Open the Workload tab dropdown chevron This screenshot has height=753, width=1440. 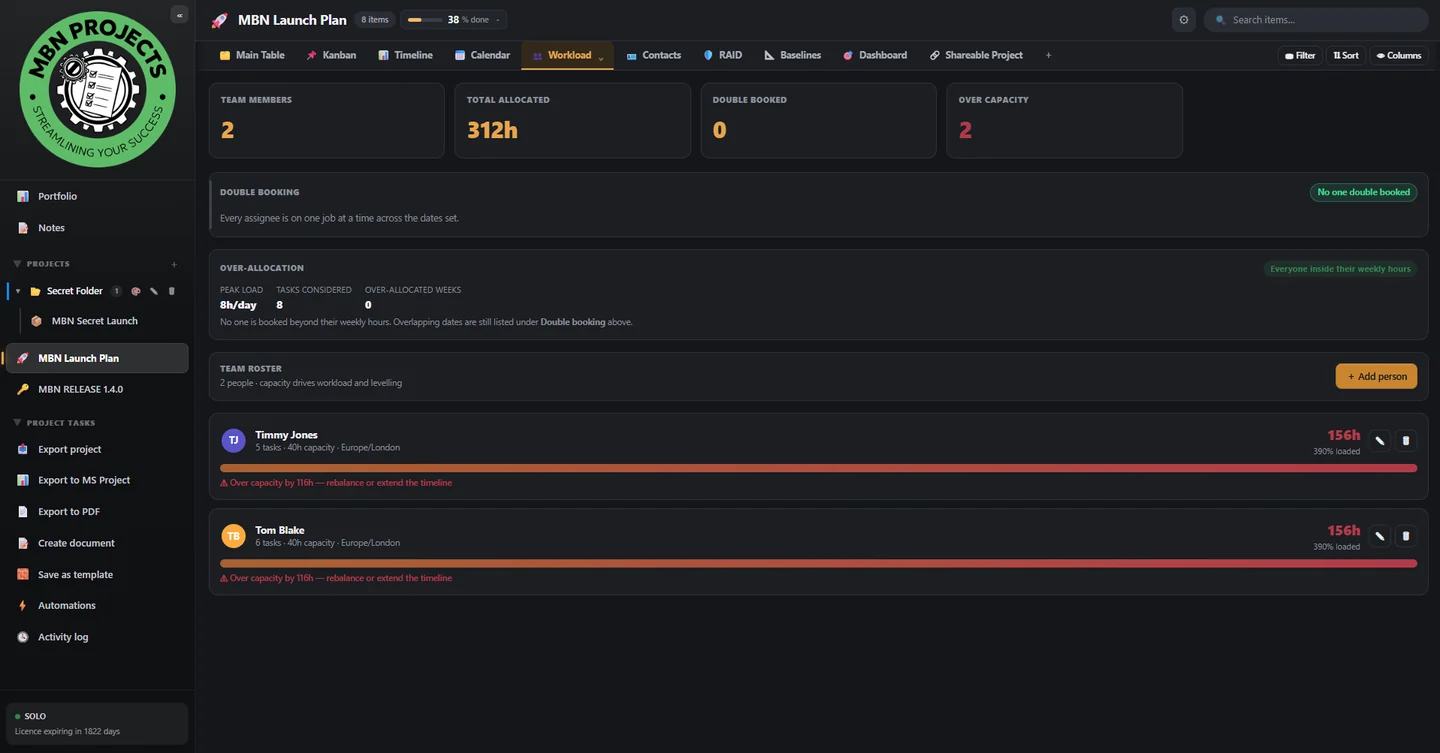[x=601, y=57]
